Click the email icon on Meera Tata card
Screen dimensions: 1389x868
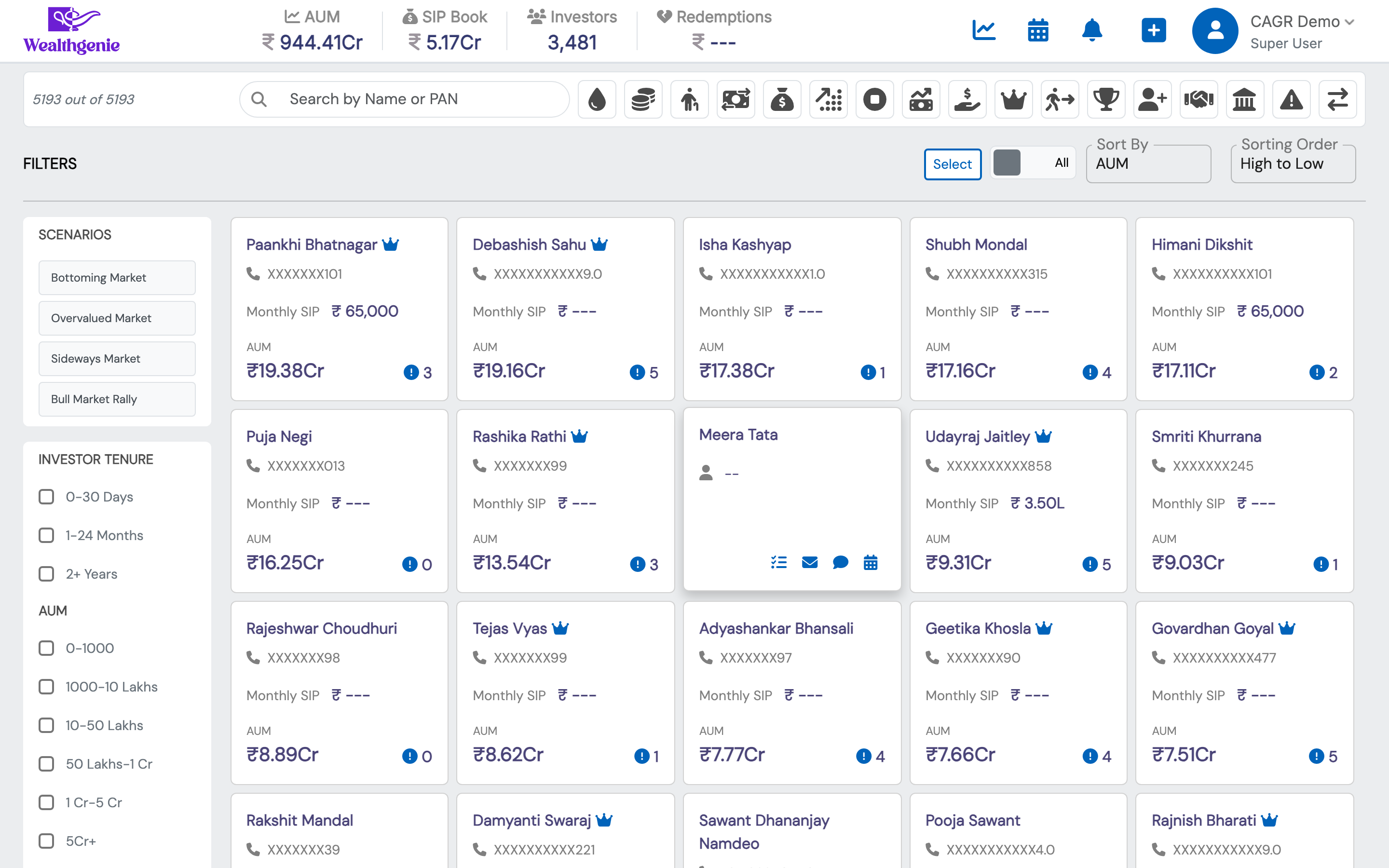[809, 562]
